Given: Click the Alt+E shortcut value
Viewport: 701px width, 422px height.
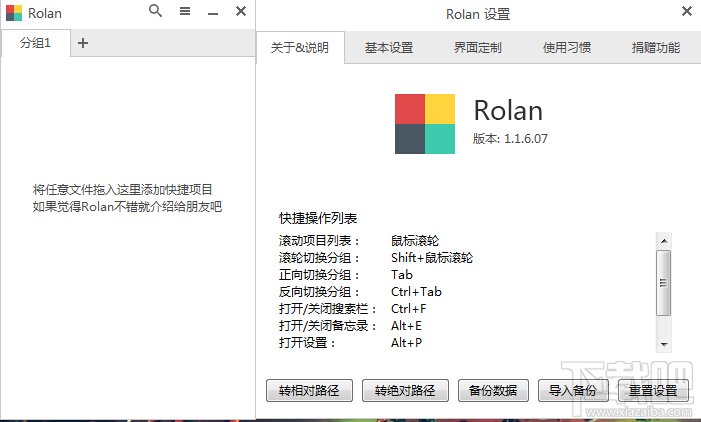Looking at the screenshot, I should pos(406,325).
